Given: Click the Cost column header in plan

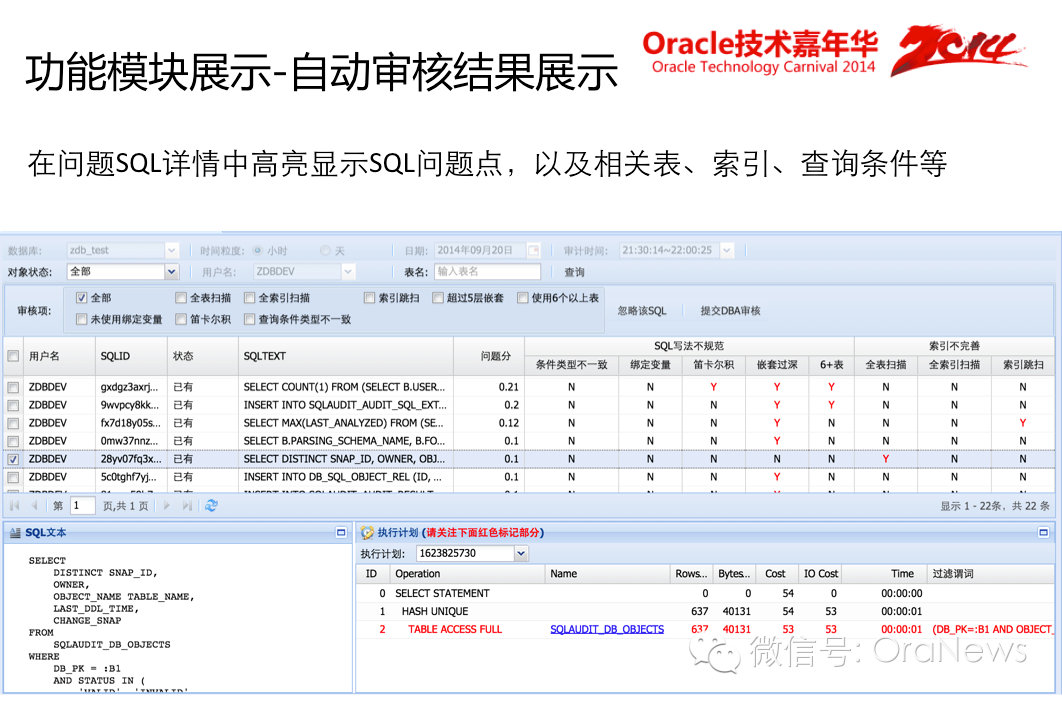Looking at the screenshot, I should 776,574.
